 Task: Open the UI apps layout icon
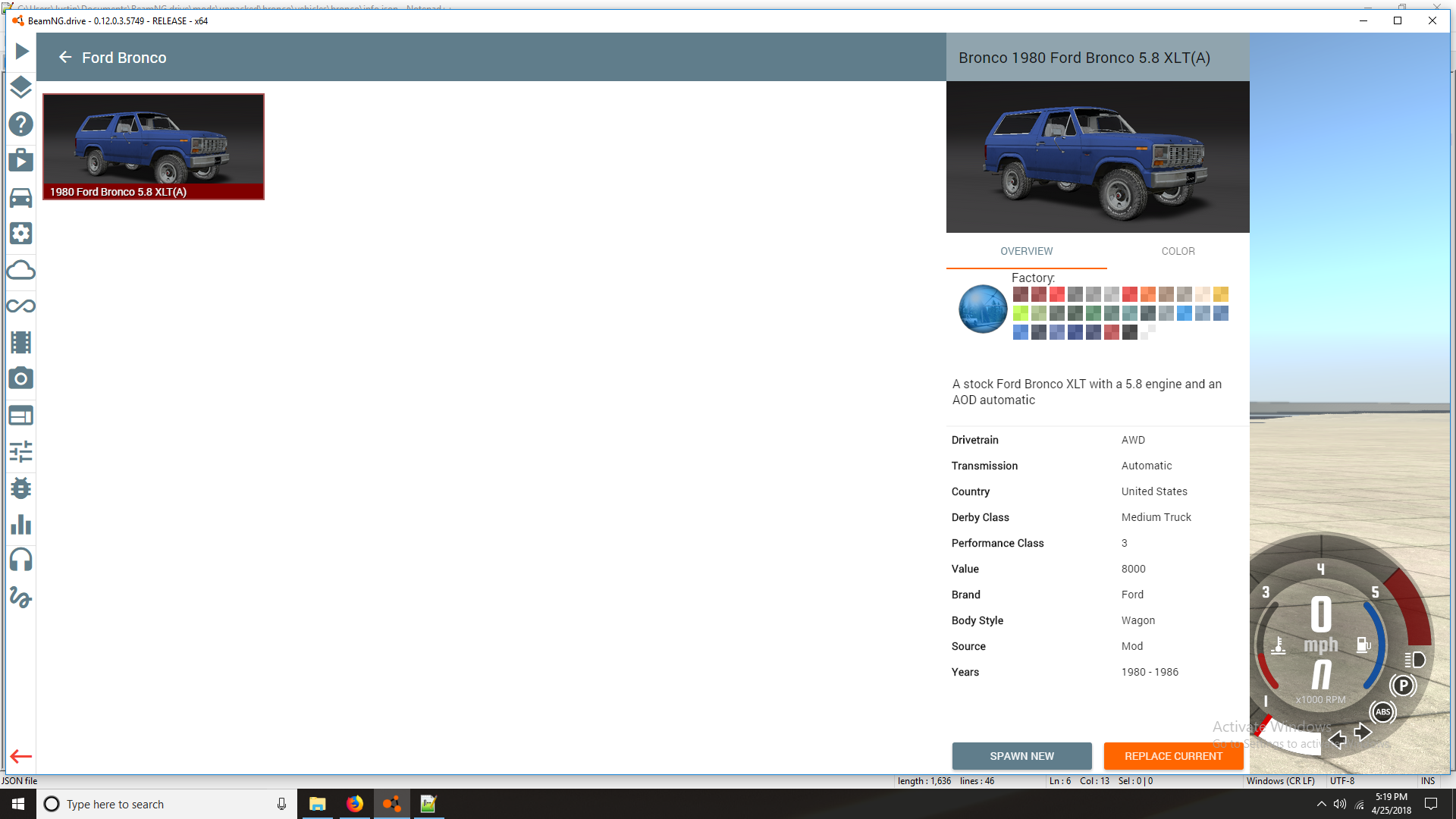21,416
